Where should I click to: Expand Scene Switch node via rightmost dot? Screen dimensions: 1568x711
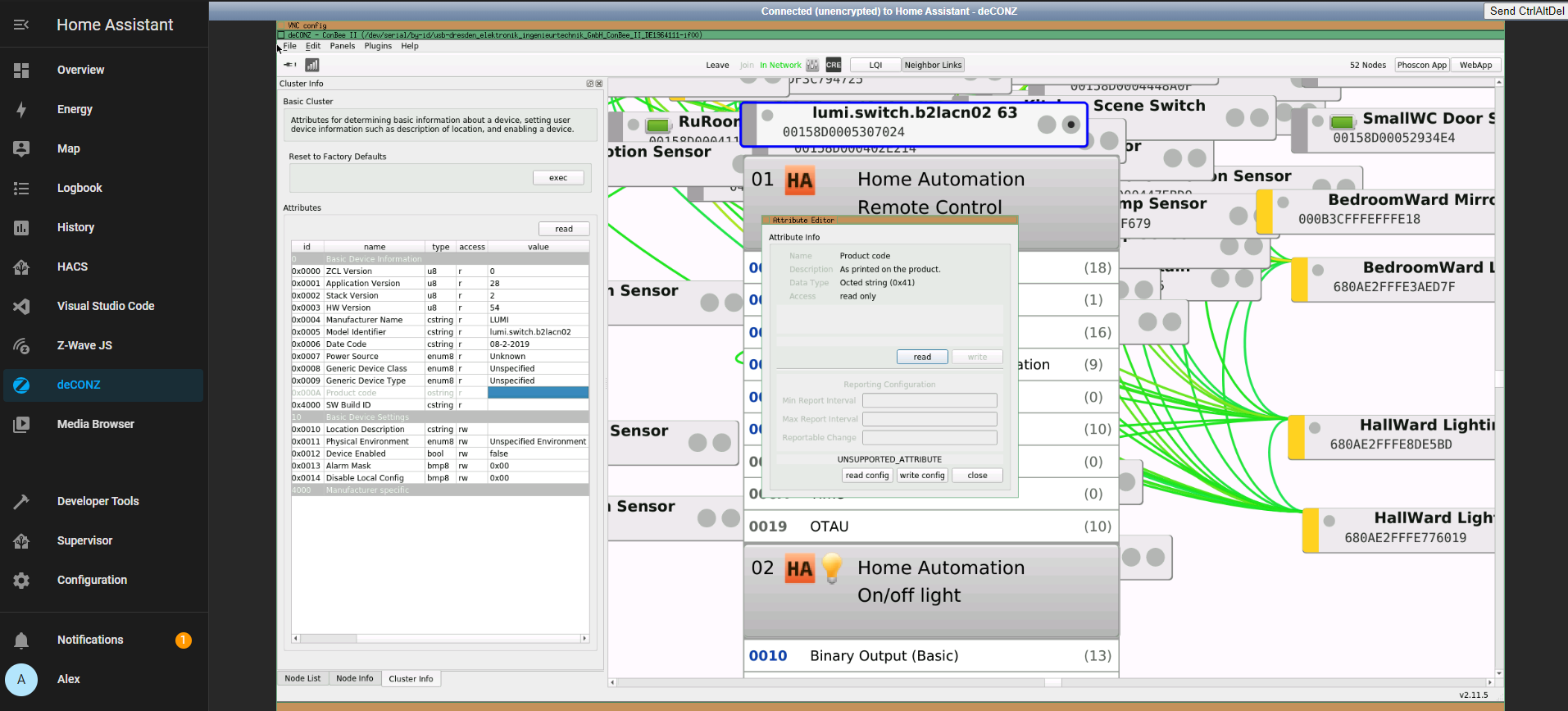click(x=1259, y=118)
